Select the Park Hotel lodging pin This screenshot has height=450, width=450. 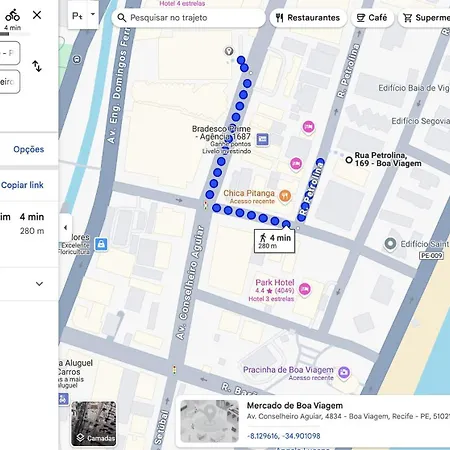[x=305, y=289]
